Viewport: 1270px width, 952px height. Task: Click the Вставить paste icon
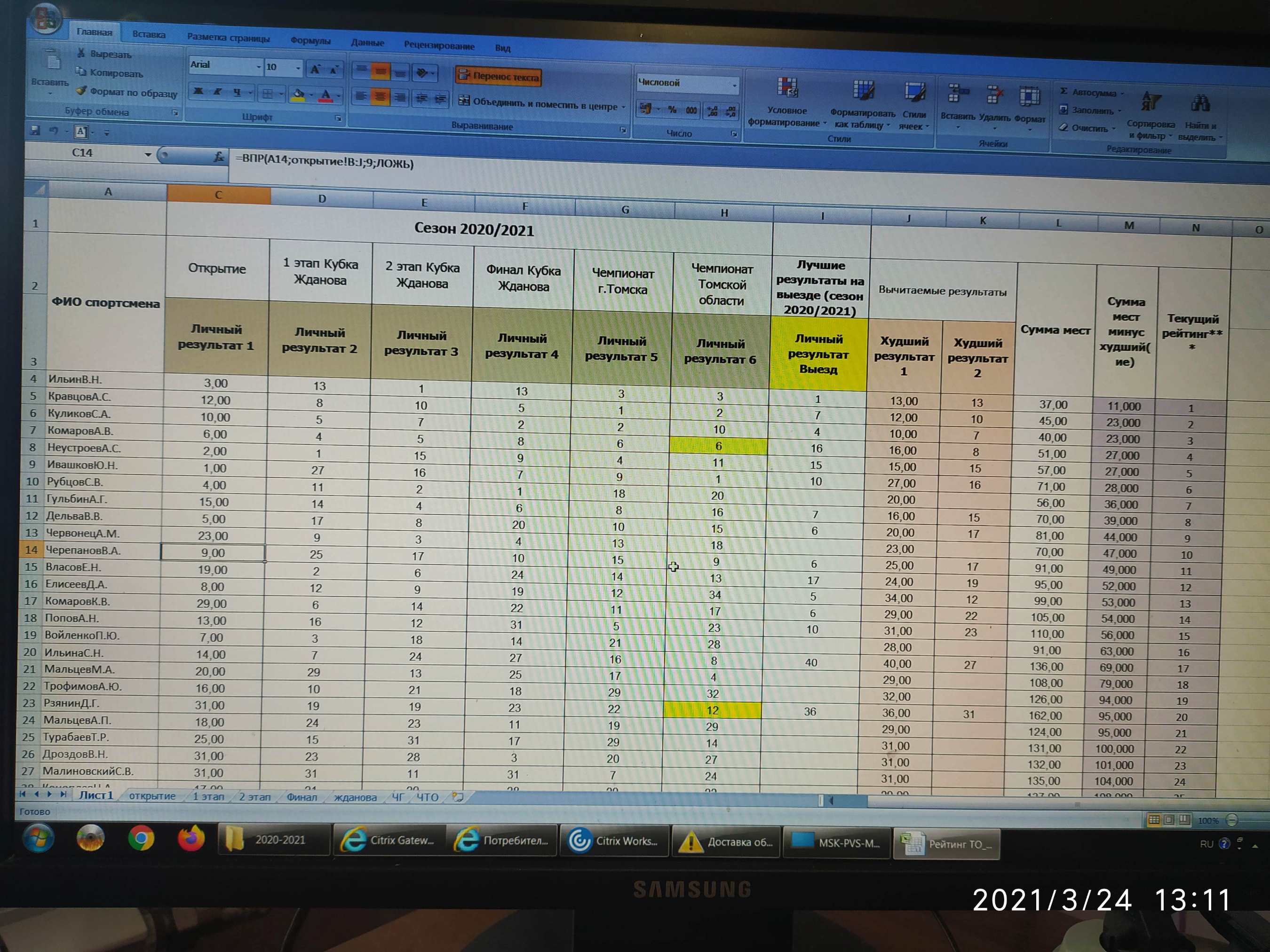click(x=52, y=59)
